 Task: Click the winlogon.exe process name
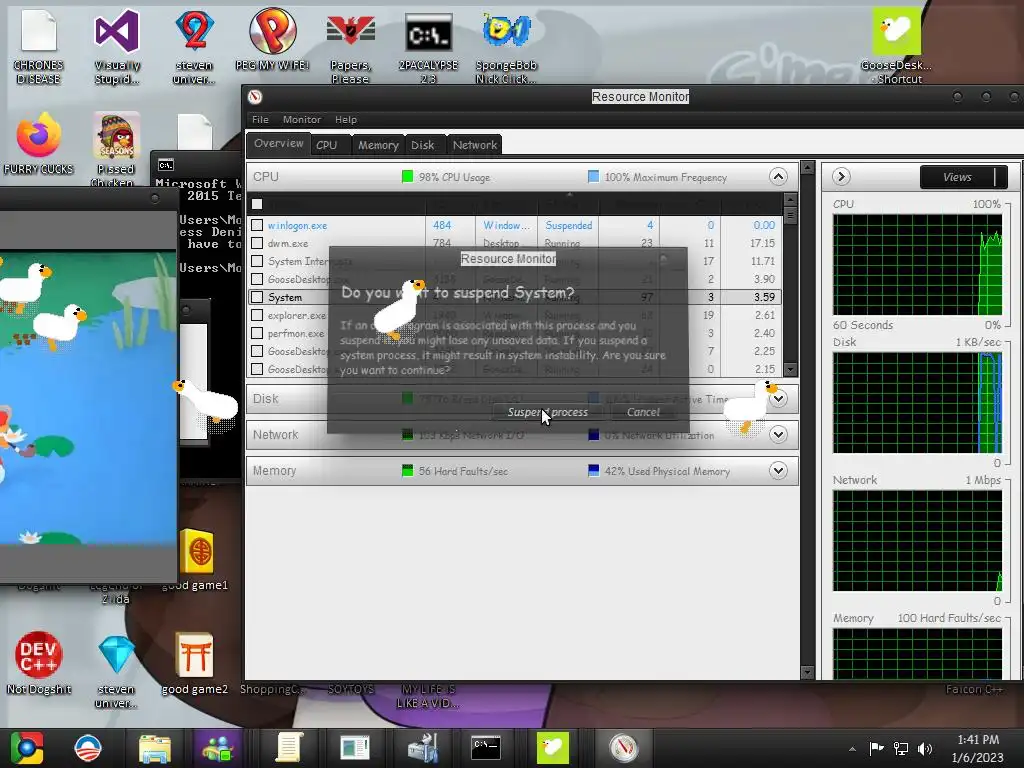297,225
